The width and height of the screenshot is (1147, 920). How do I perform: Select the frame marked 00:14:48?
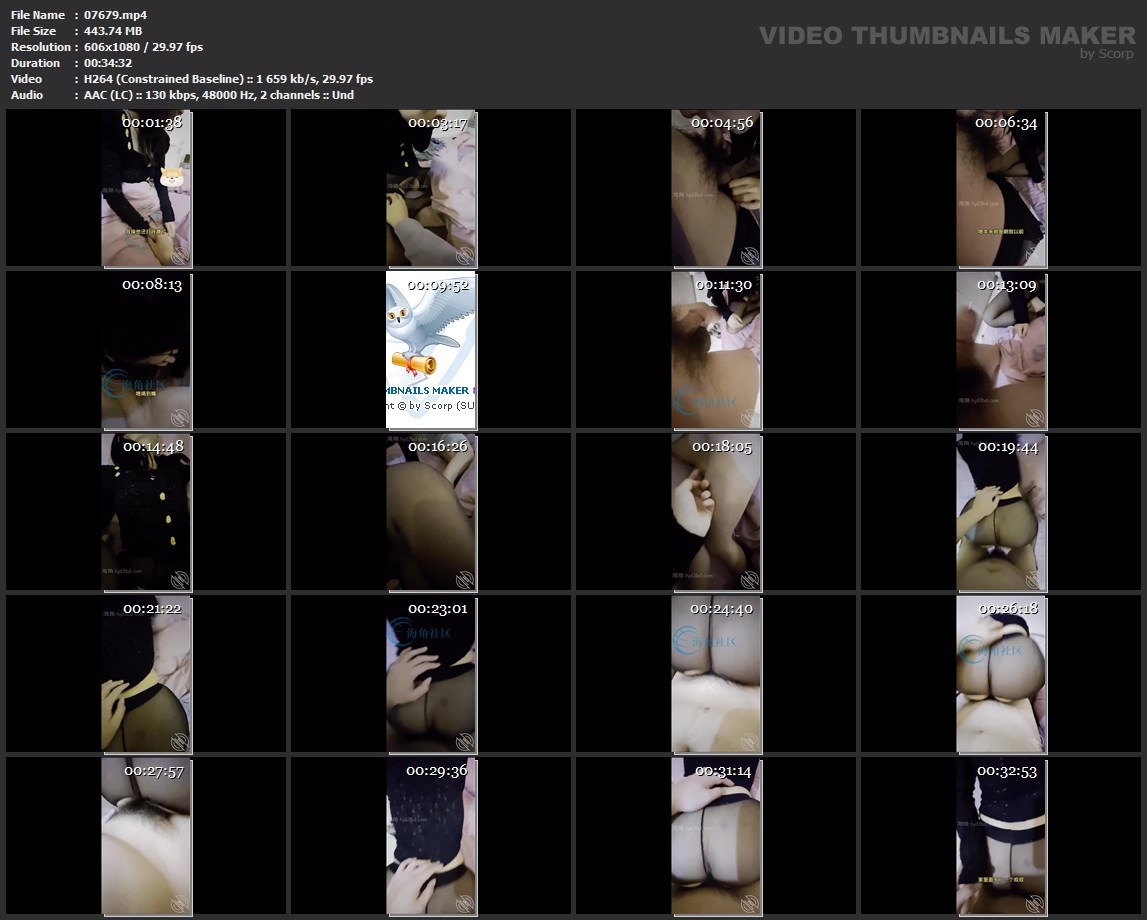coord(146,512)
